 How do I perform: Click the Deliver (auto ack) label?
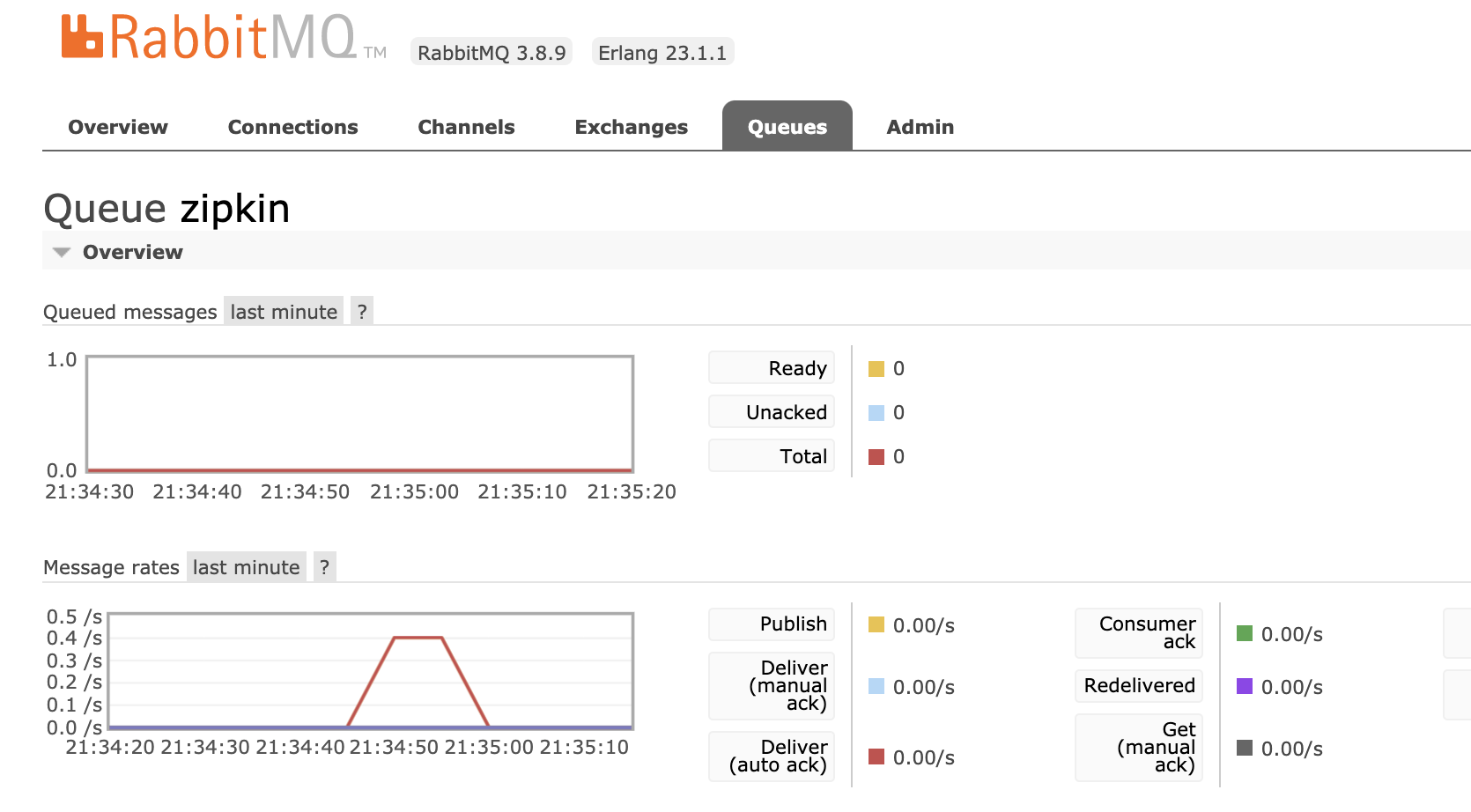point(772,756)
